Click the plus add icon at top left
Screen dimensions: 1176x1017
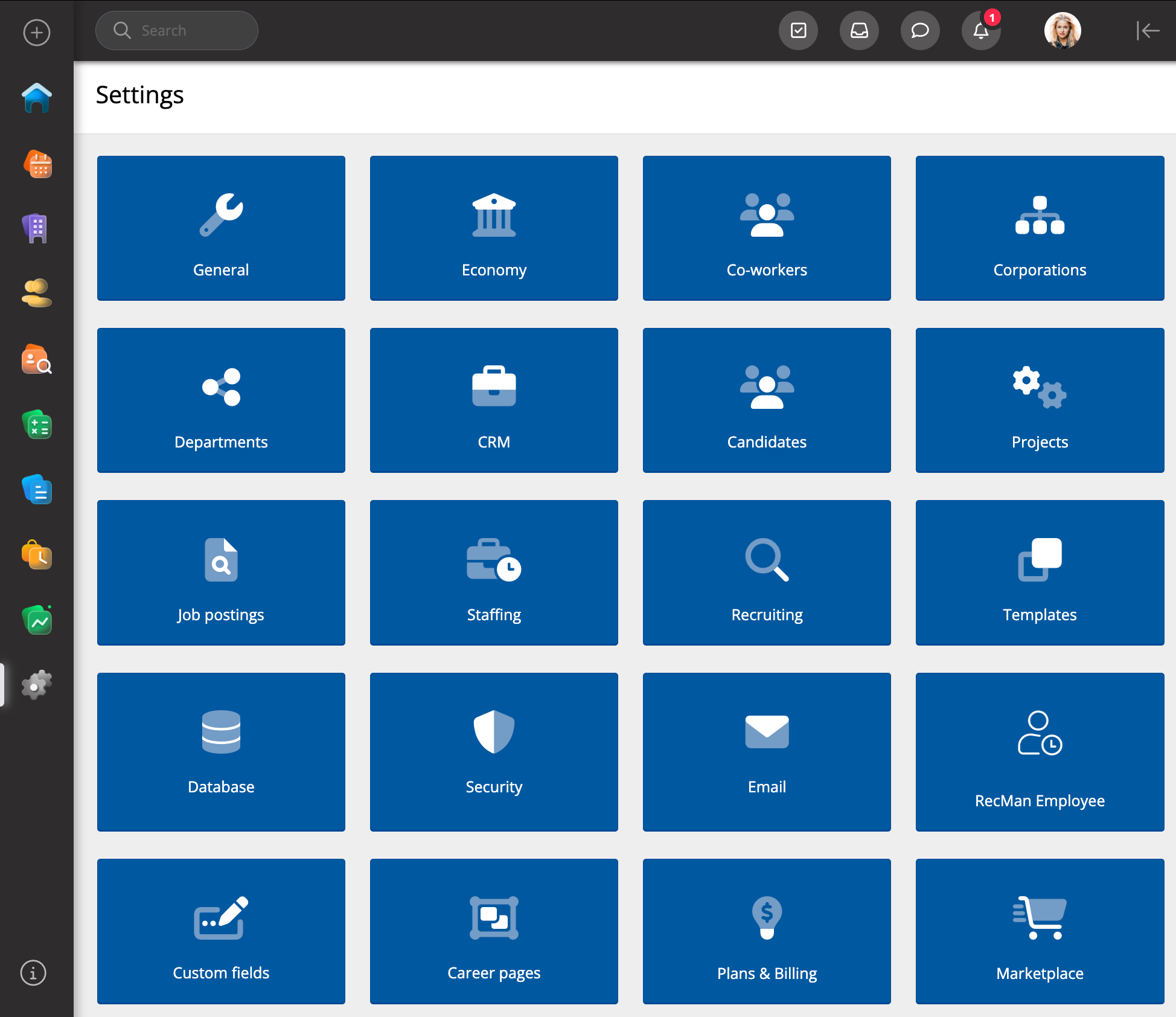pyautogui.click(x=37, y=32)
